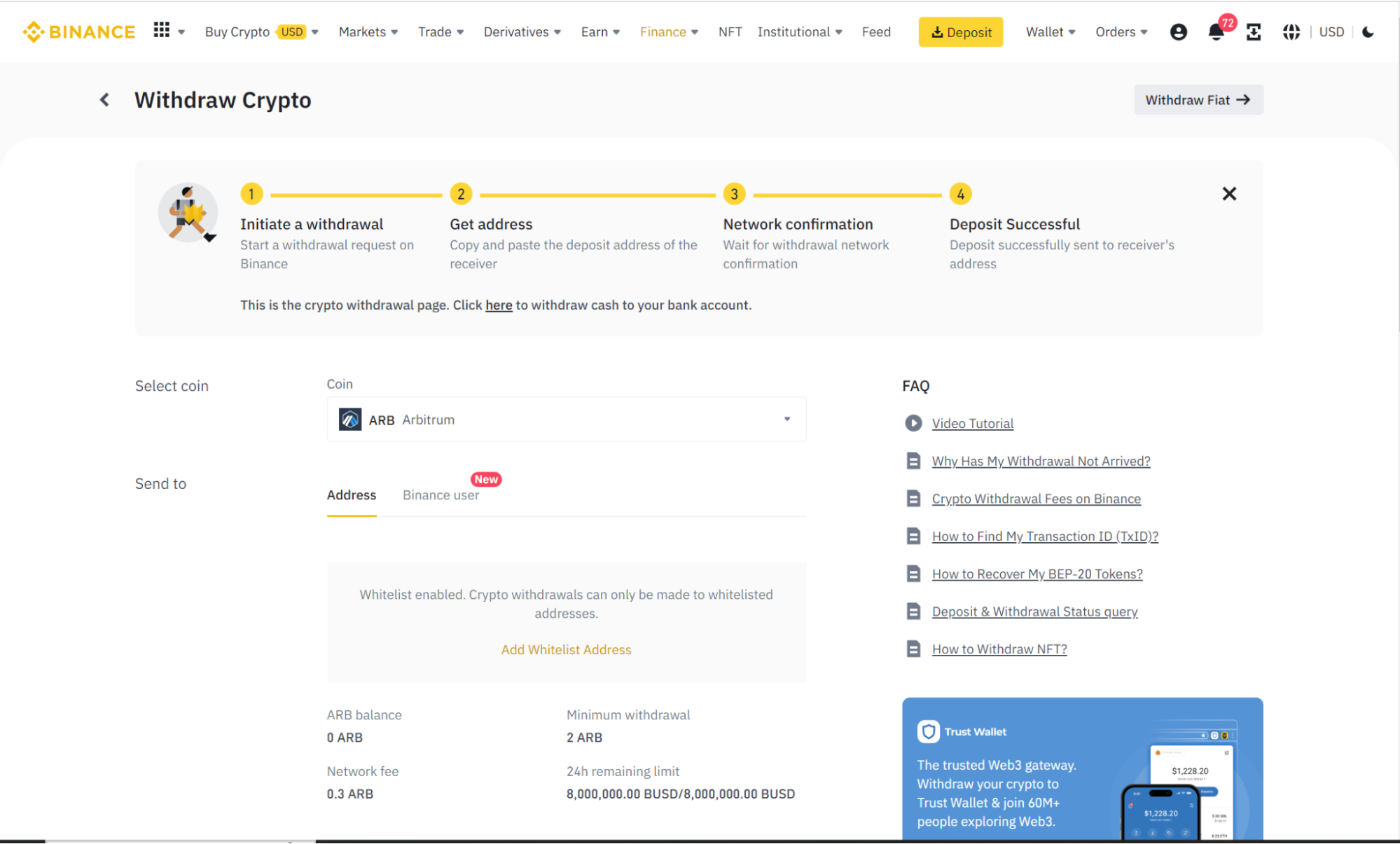
Task: Expand the Earn menu
Action: tap(600, 32)
